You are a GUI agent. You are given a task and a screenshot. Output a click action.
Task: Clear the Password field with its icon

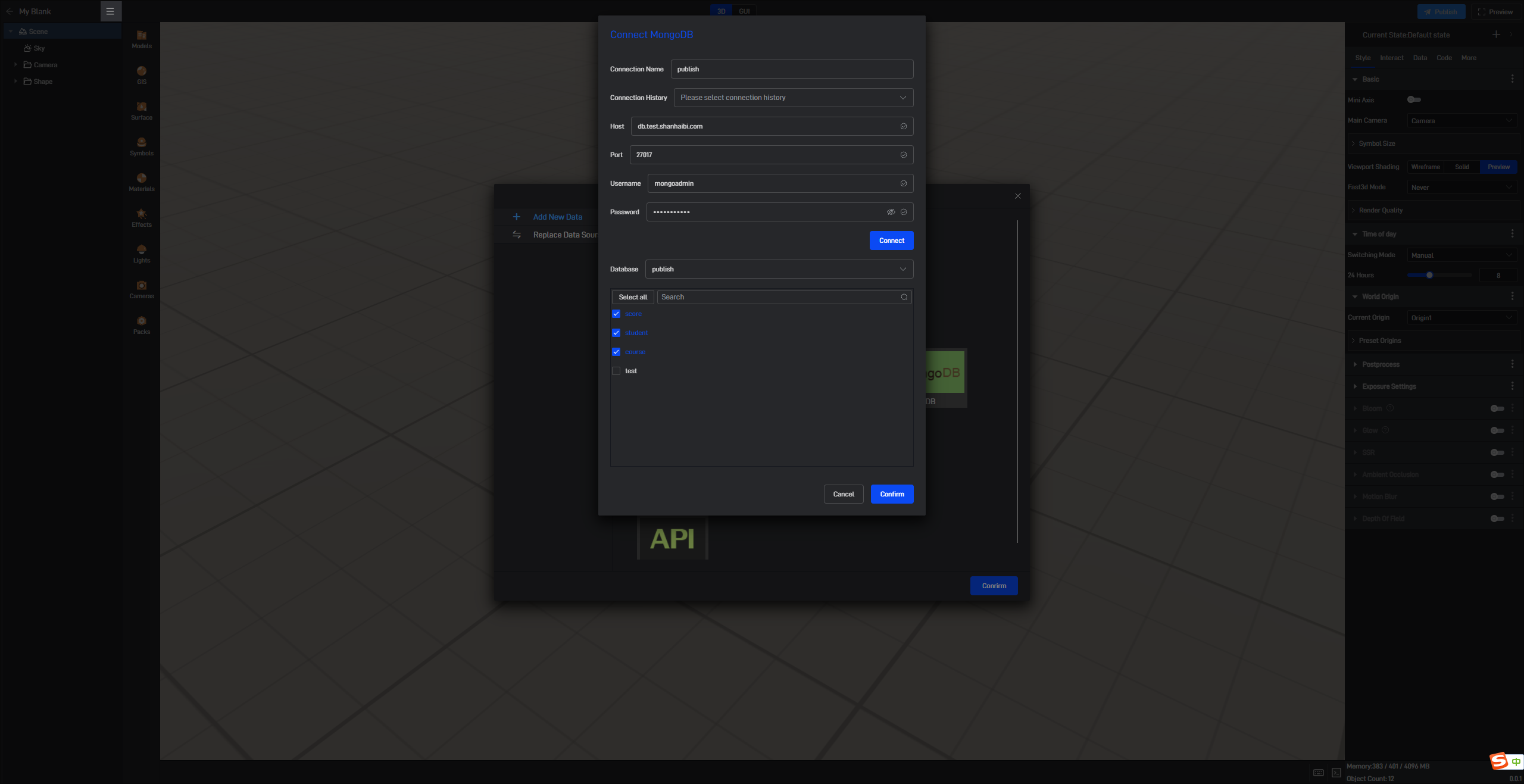pyautogui.click(x=904, y=212)
